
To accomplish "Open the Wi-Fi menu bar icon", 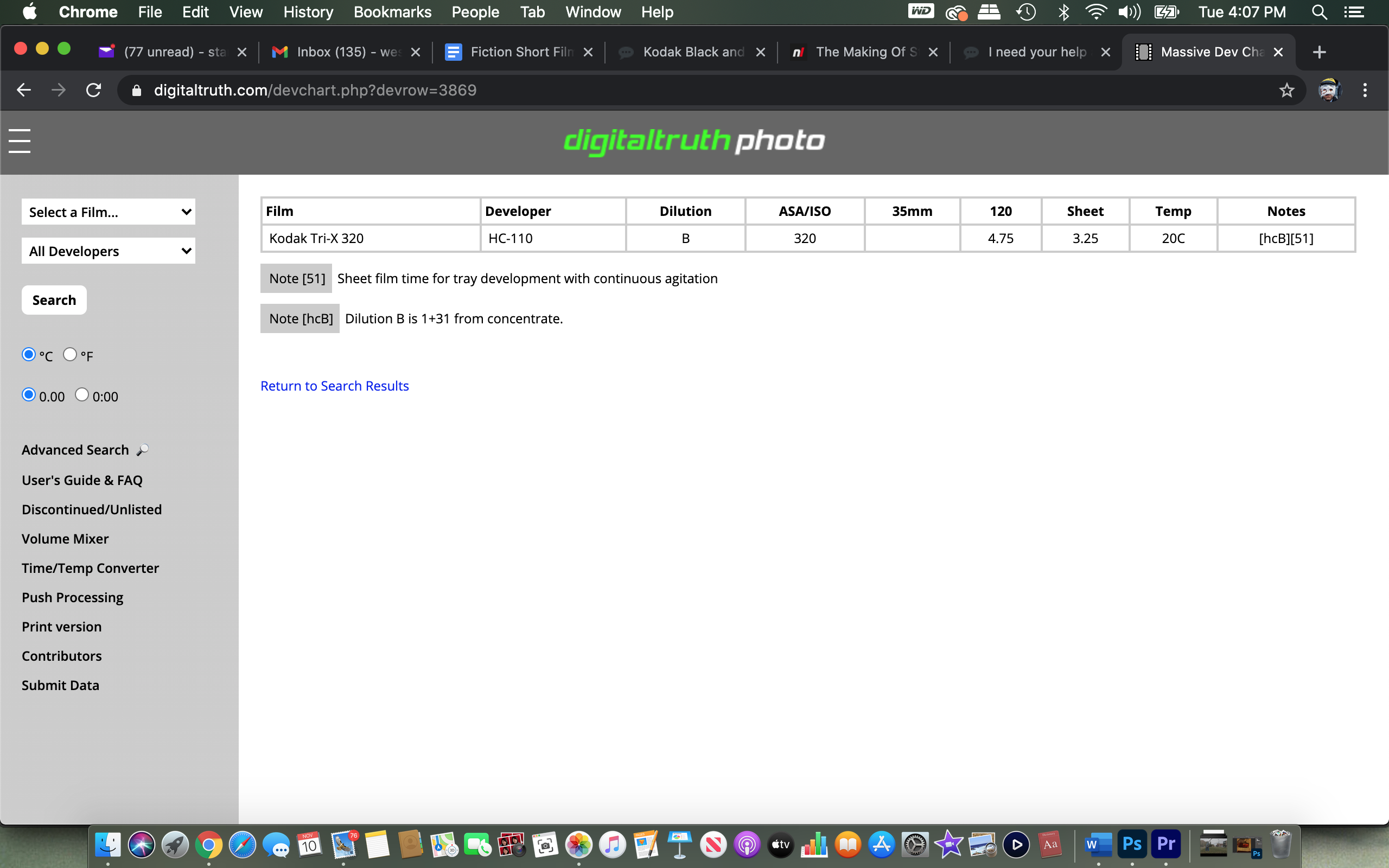I will coord(1095,12).
